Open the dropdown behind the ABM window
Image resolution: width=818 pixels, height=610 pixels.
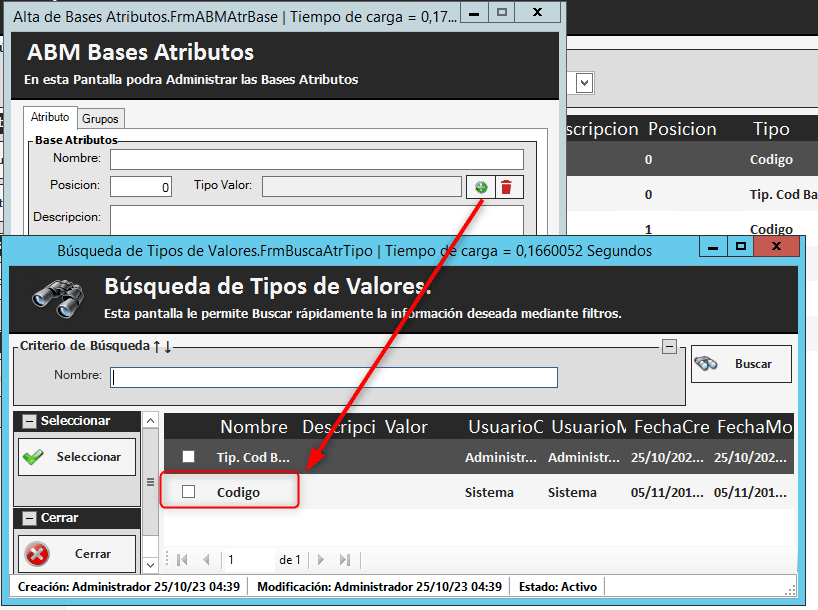pyautogui.click(x=584, y=83)
